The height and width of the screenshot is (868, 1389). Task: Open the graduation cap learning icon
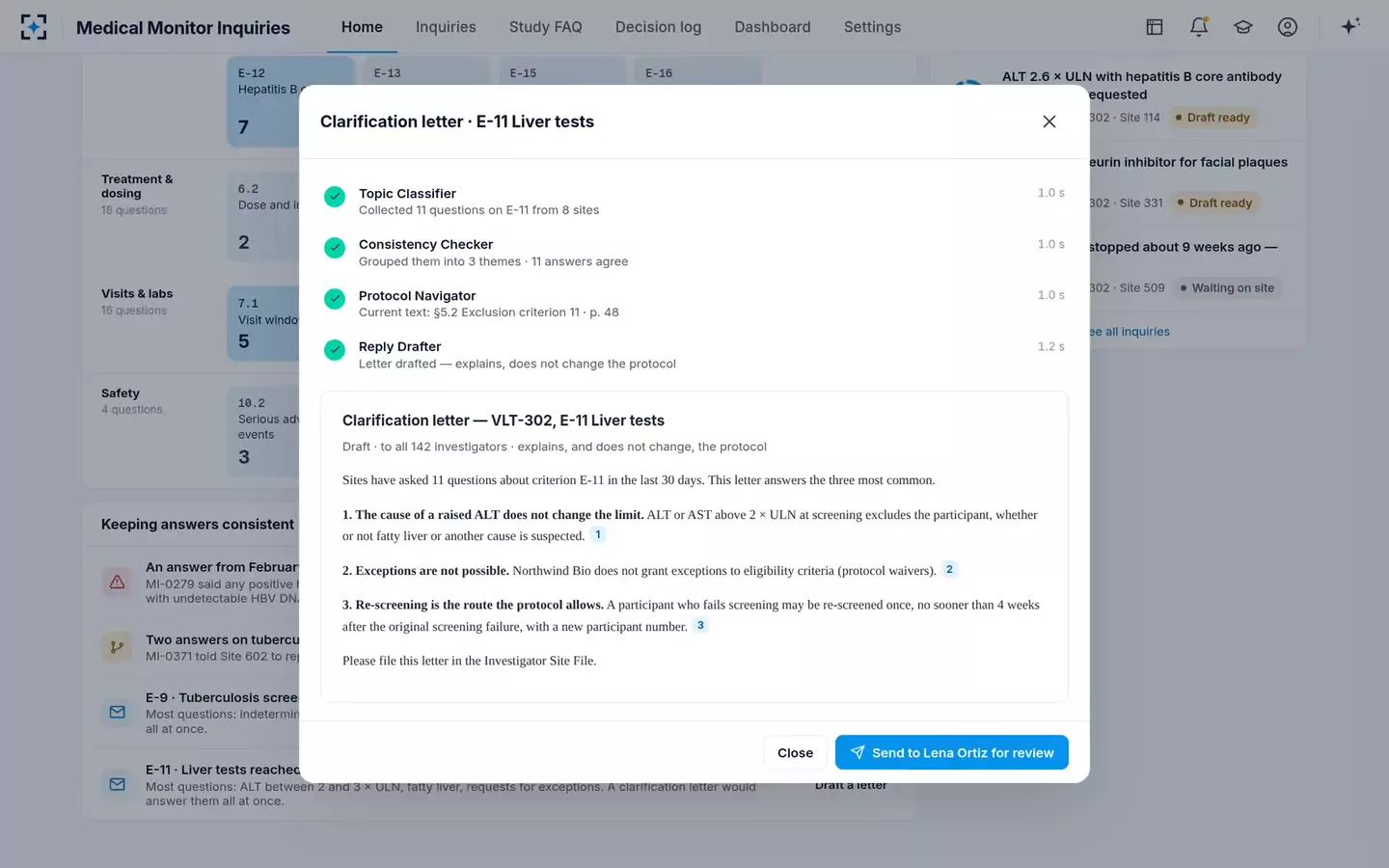[1243, 27]
